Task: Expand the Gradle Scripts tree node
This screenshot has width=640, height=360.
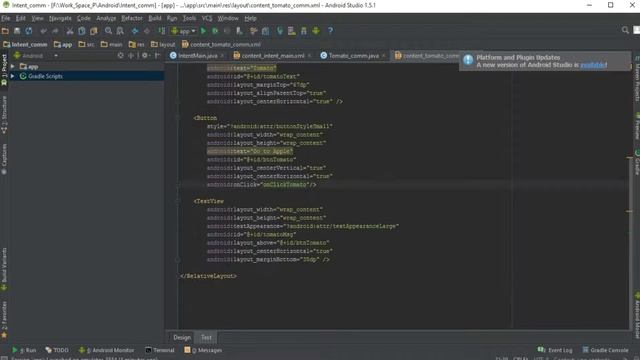Action: click(13, 76)
